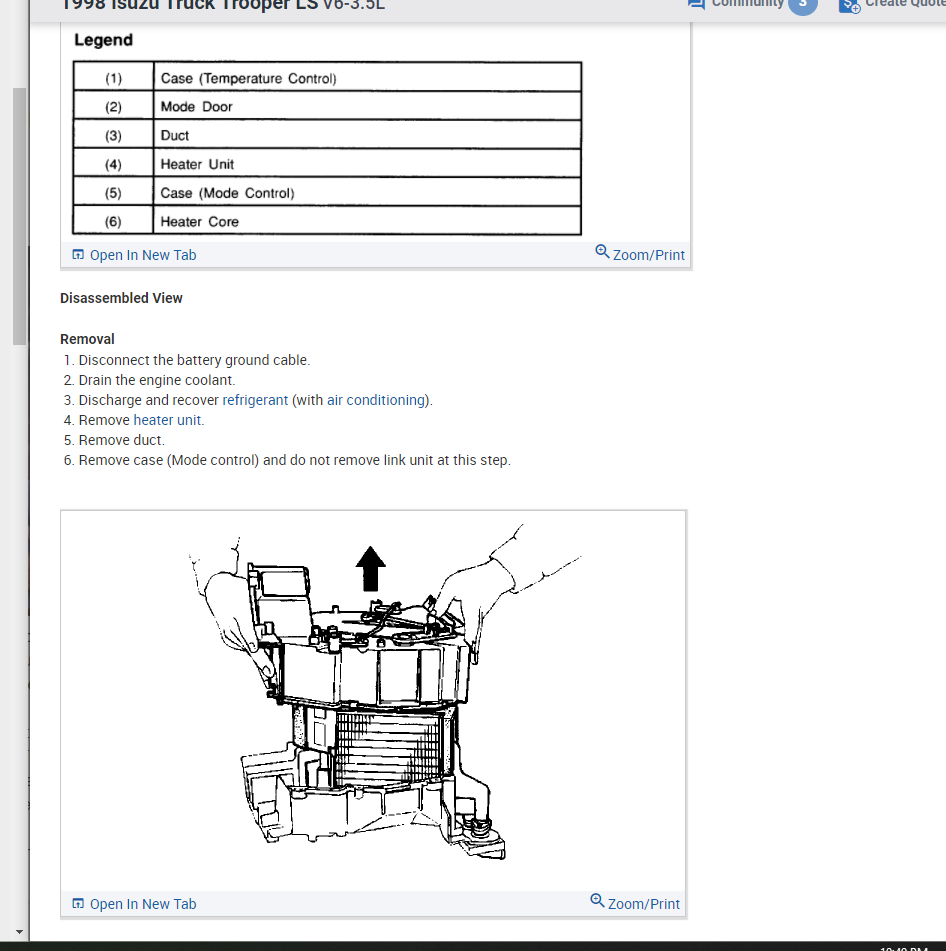Click step 'Drain the engine coolant.'
This screenshot has height=951, width=946.
[156, 380]
